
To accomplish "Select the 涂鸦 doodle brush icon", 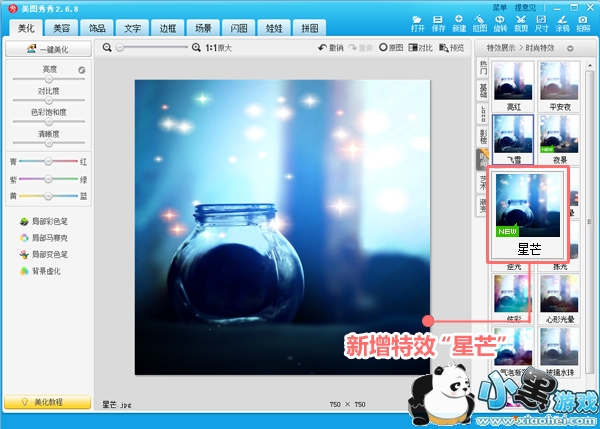I will 562,23.
